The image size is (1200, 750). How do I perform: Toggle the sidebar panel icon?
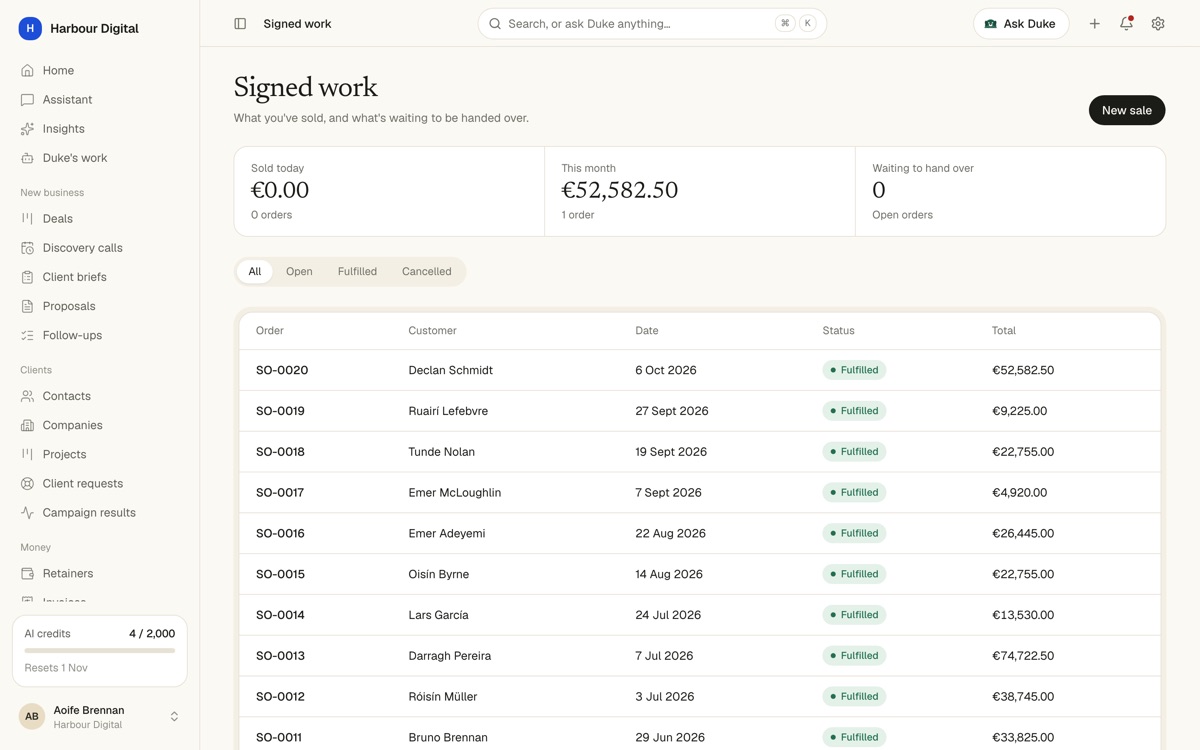[240, 24]
